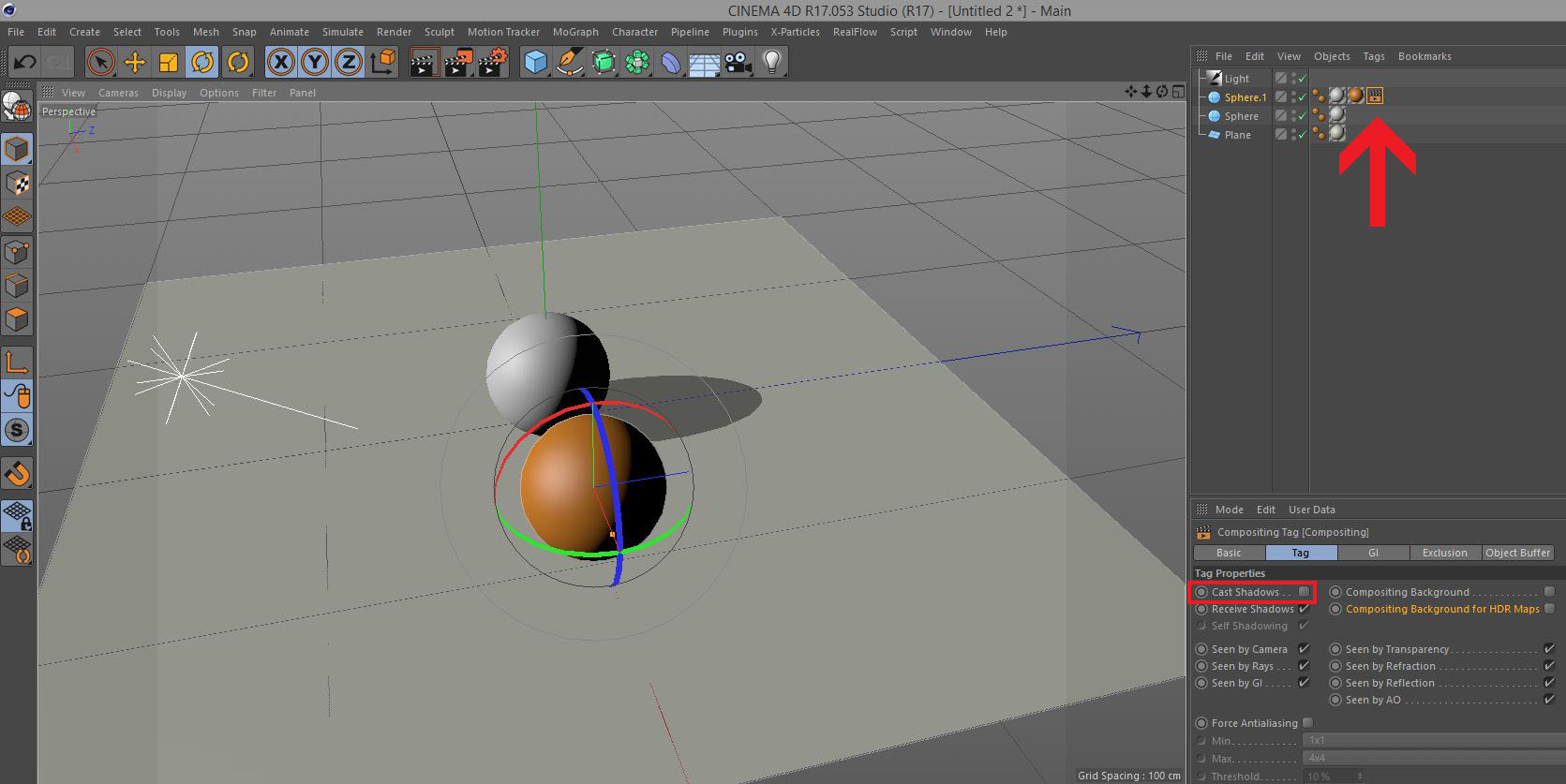Open the X-Particles menu
The width and height of the screenshot is (1566, 784).
795,32
